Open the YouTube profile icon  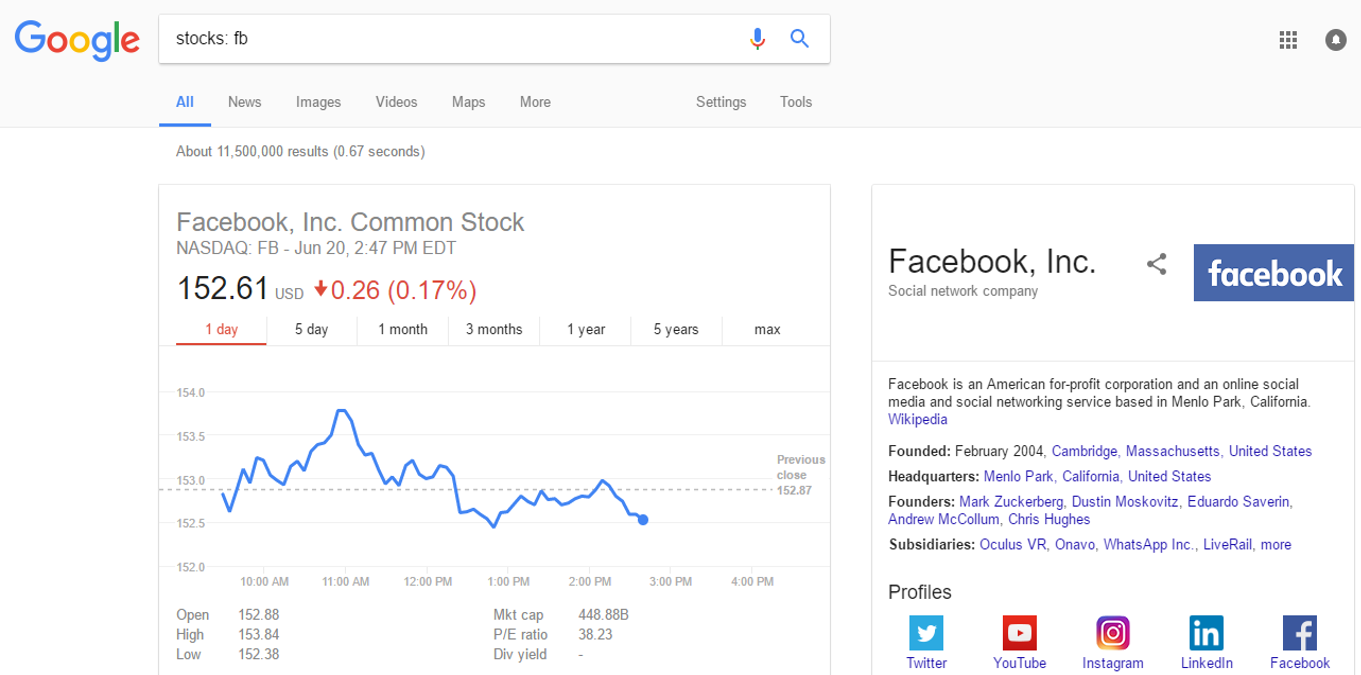(x=1019, y=633)
